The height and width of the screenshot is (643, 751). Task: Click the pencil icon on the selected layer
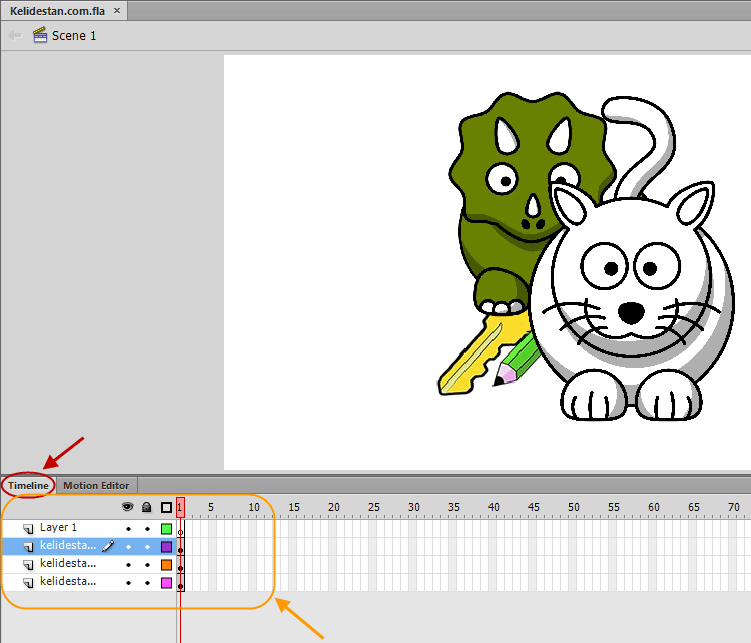[108, 546]
